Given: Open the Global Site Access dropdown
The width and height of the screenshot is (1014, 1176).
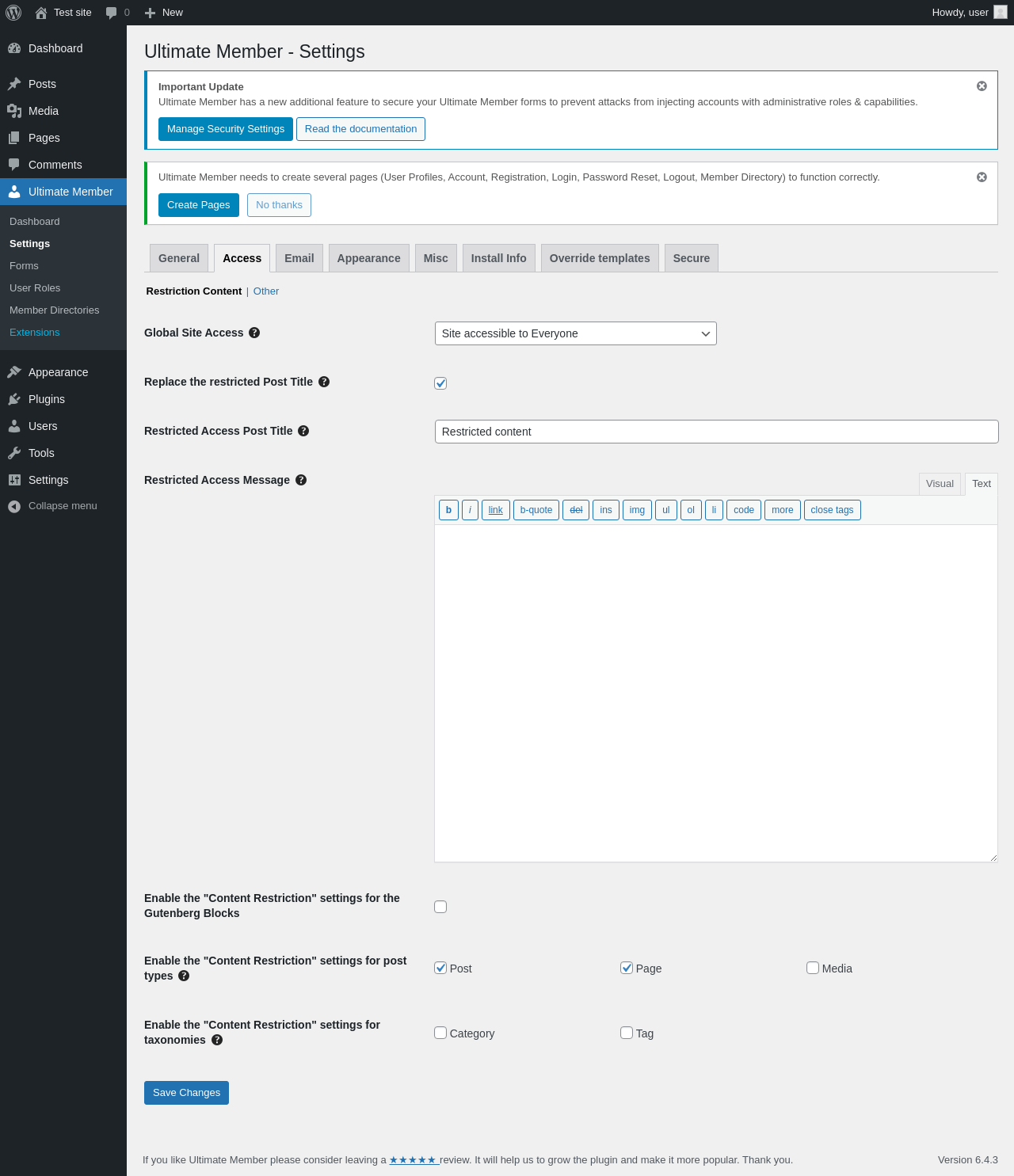Looking at the screenshot, I should tap(576, 333).
